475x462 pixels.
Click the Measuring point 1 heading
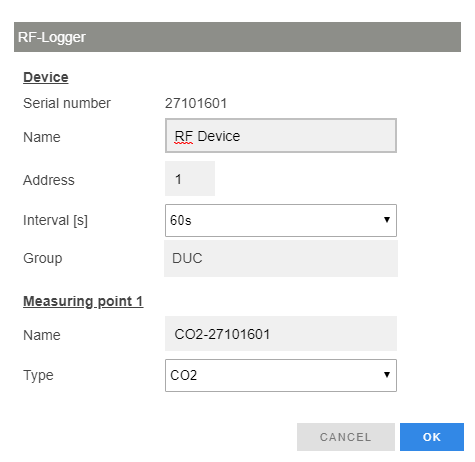click(83, 301)
